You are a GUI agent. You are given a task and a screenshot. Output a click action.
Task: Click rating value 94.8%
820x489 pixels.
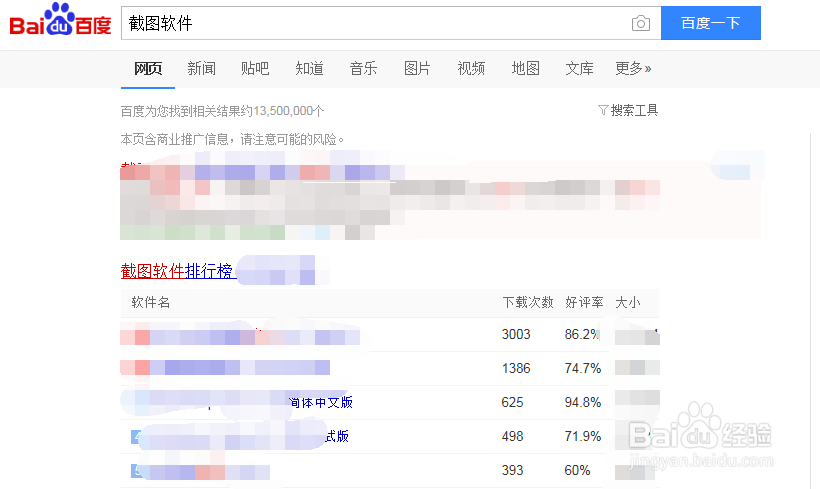tap(583, 403)
